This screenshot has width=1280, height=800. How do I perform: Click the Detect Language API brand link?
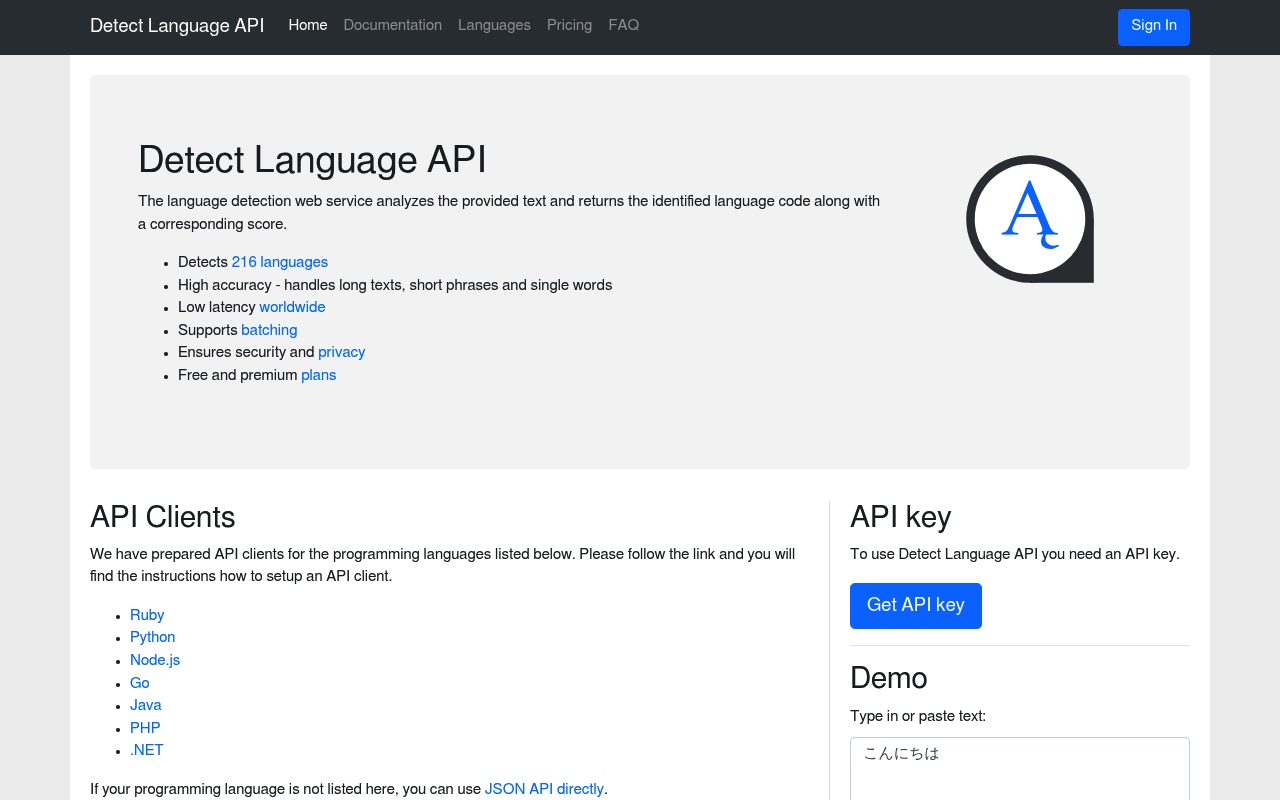(x=177, y=26)
